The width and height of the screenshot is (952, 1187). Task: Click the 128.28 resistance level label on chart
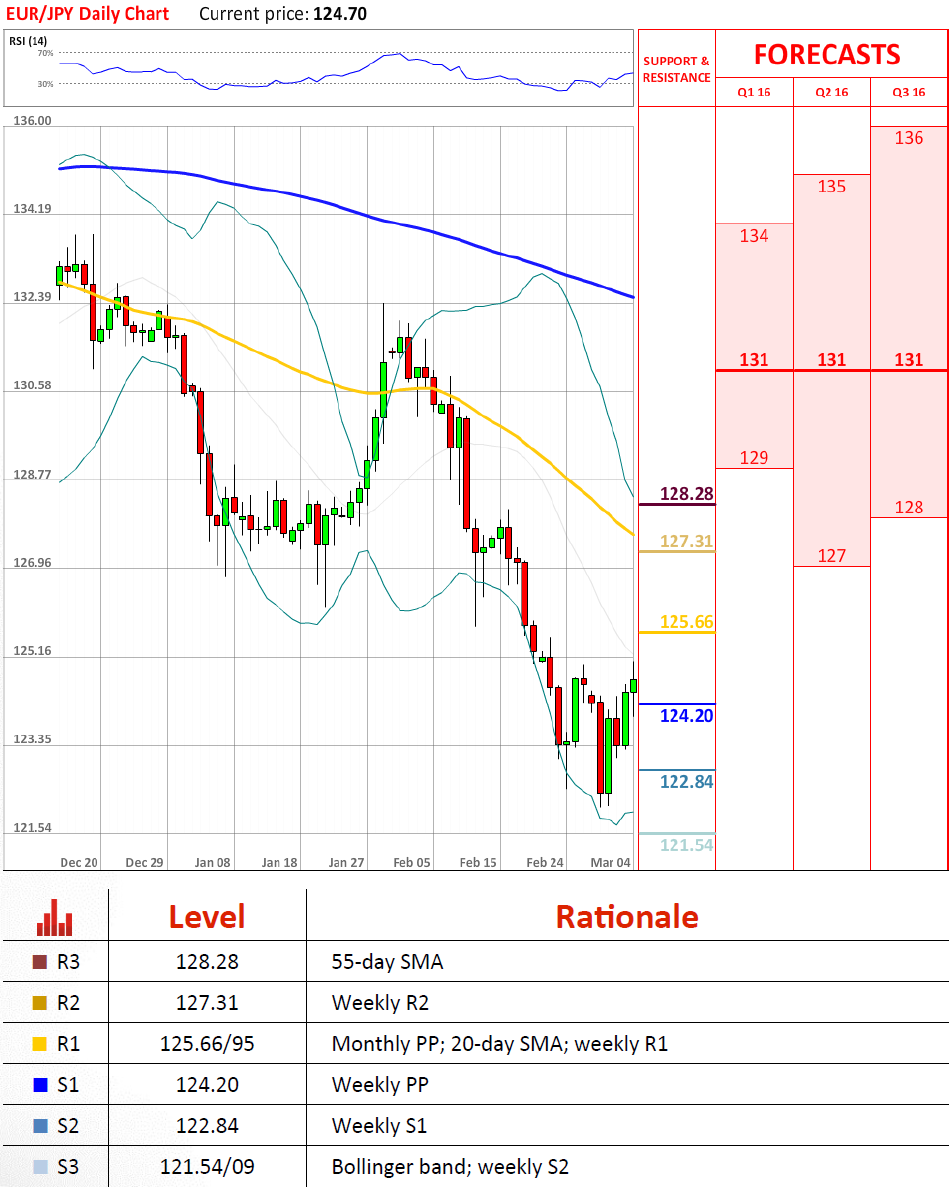point(686,494)
